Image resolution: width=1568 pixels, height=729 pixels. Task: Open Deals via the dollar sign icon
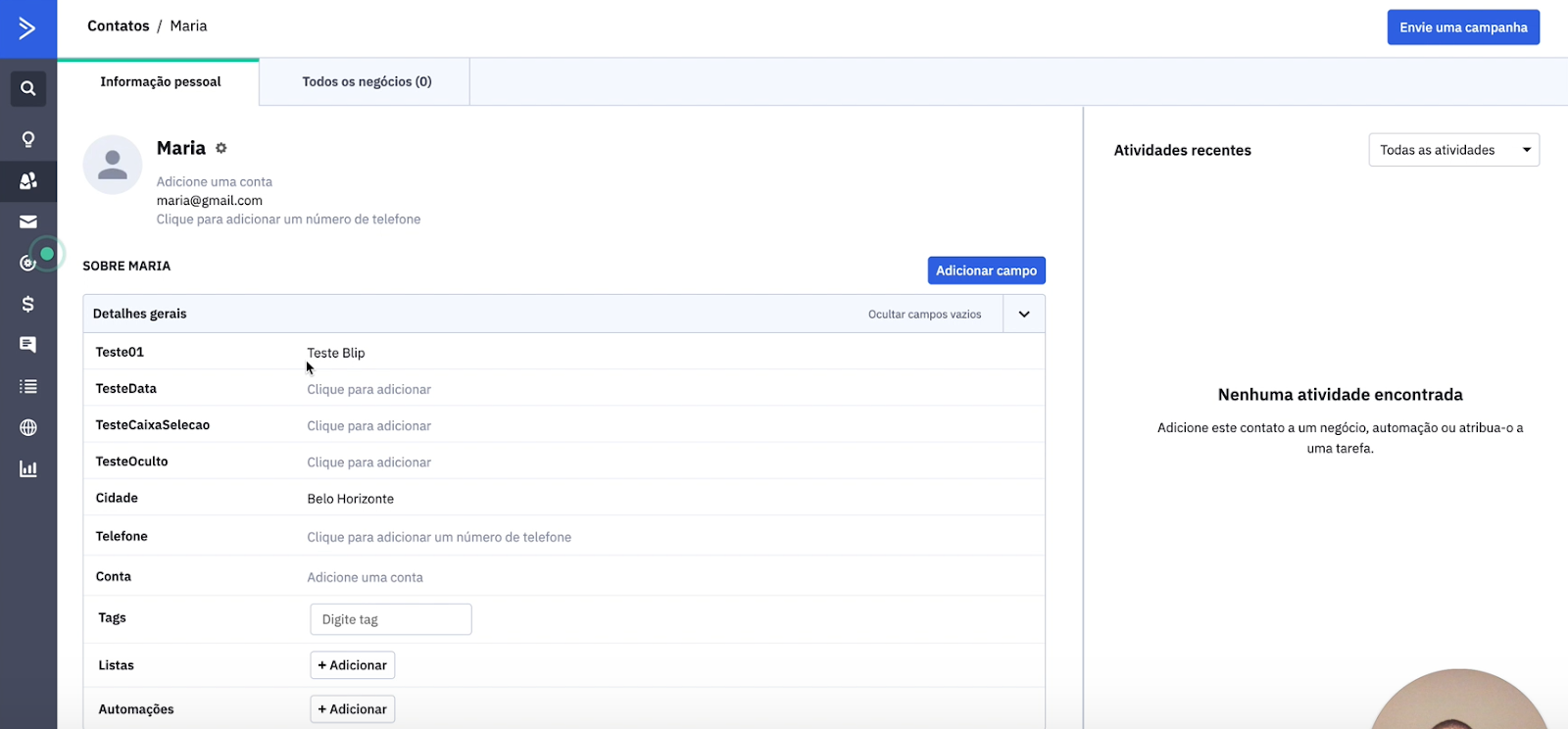(28, 304)
